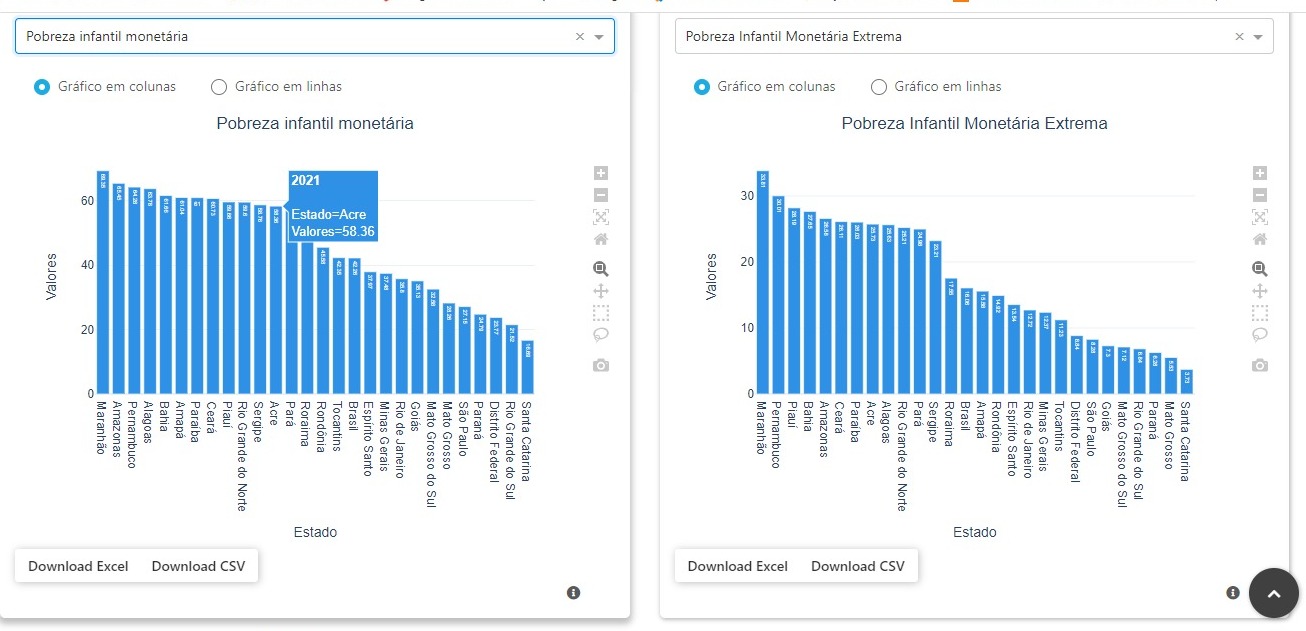
Task: Download left chart image with camera icon
Action: (601, 365)
